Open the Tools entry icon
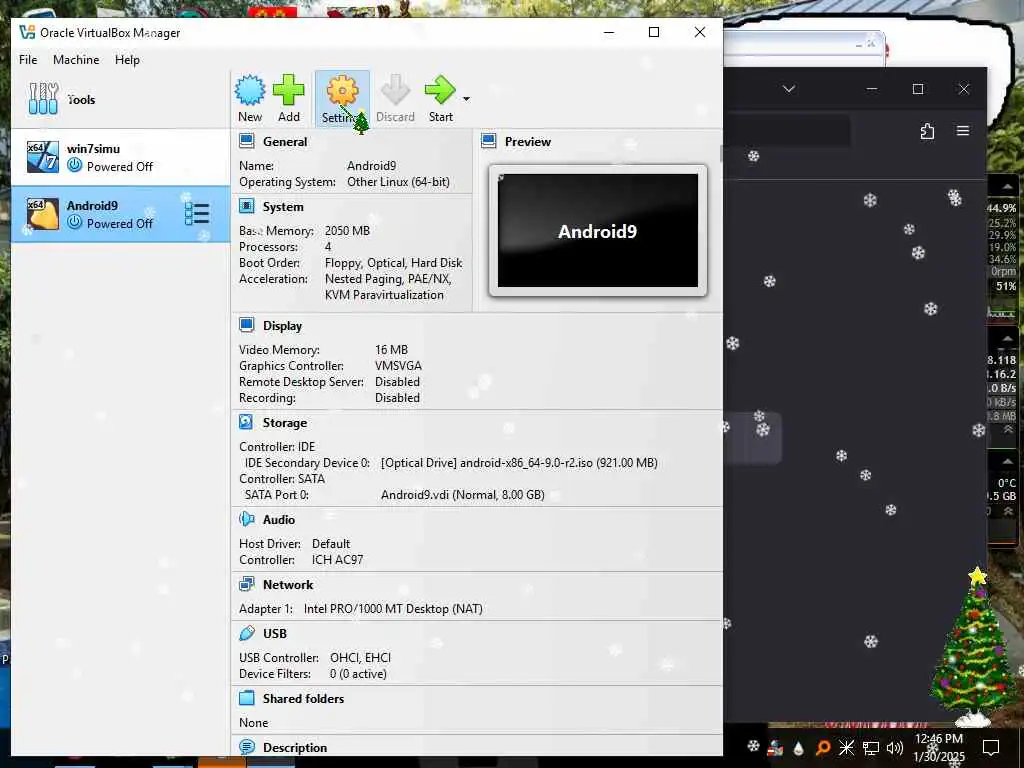Image resolution: width=1024 pixels, height=768 pixels. (43, 99)
